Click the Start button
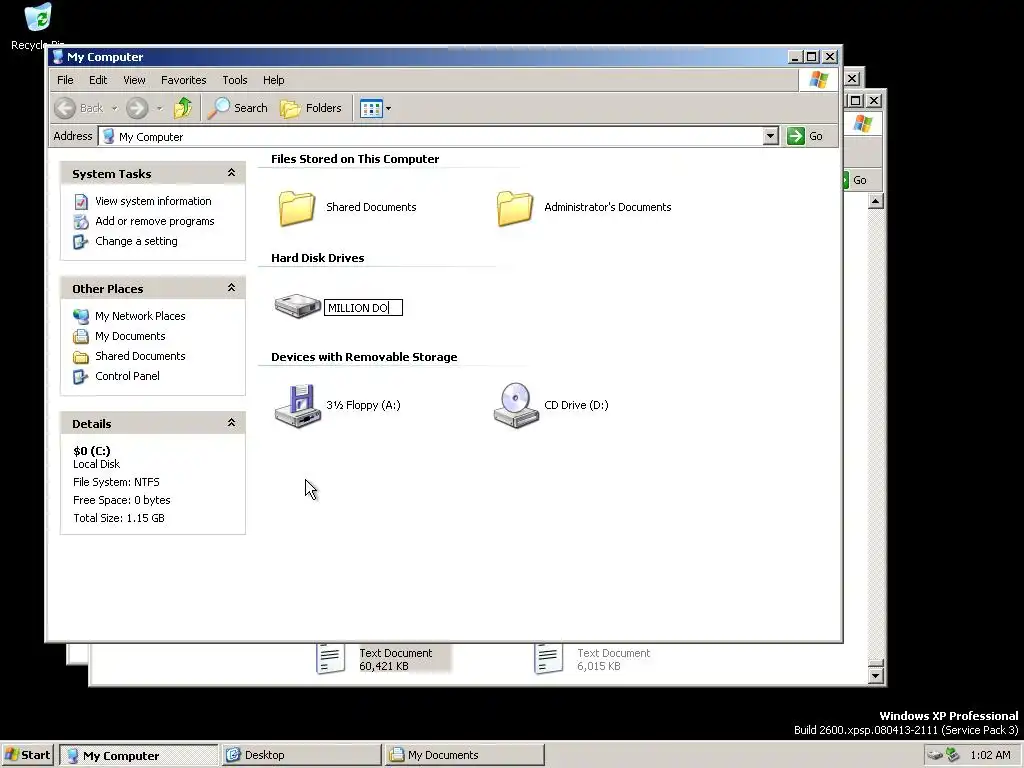 [x=27, y=755]
